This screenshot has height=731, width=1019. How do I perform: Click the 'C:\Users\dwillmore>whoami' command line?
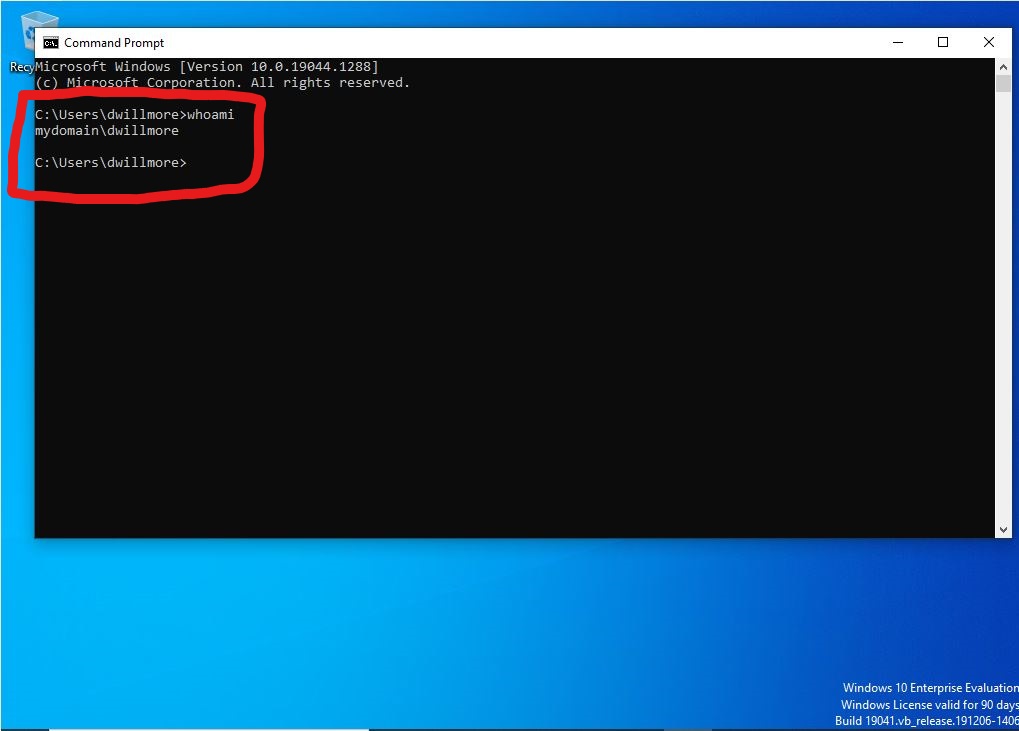pyautogui.click(x=135, y=114)
